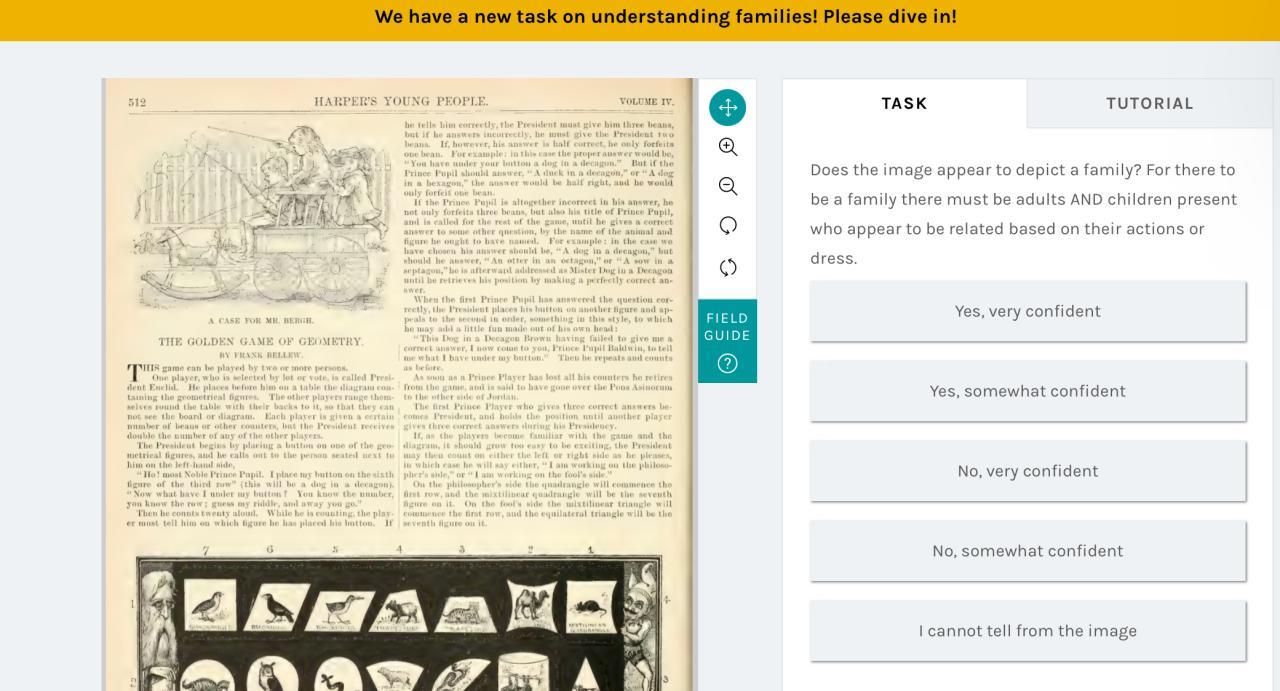Pick the "No, very confident" option
1280x691 pixels.
(1028, 471)
